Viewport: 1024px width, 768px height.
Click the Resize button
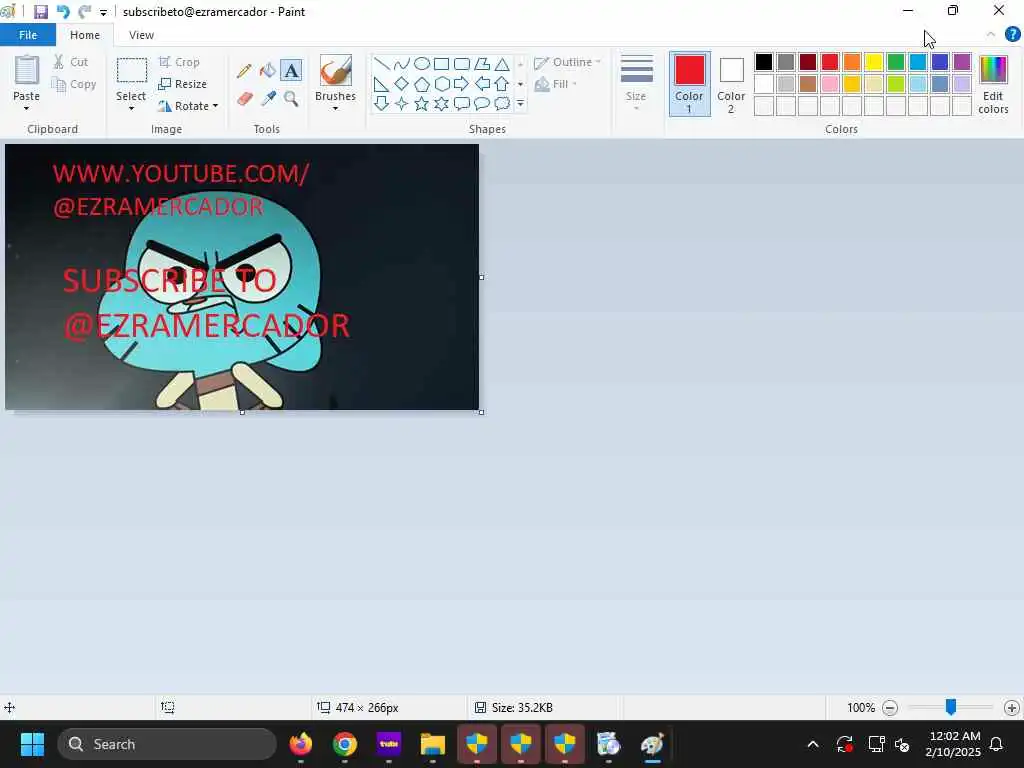point(183,84)
